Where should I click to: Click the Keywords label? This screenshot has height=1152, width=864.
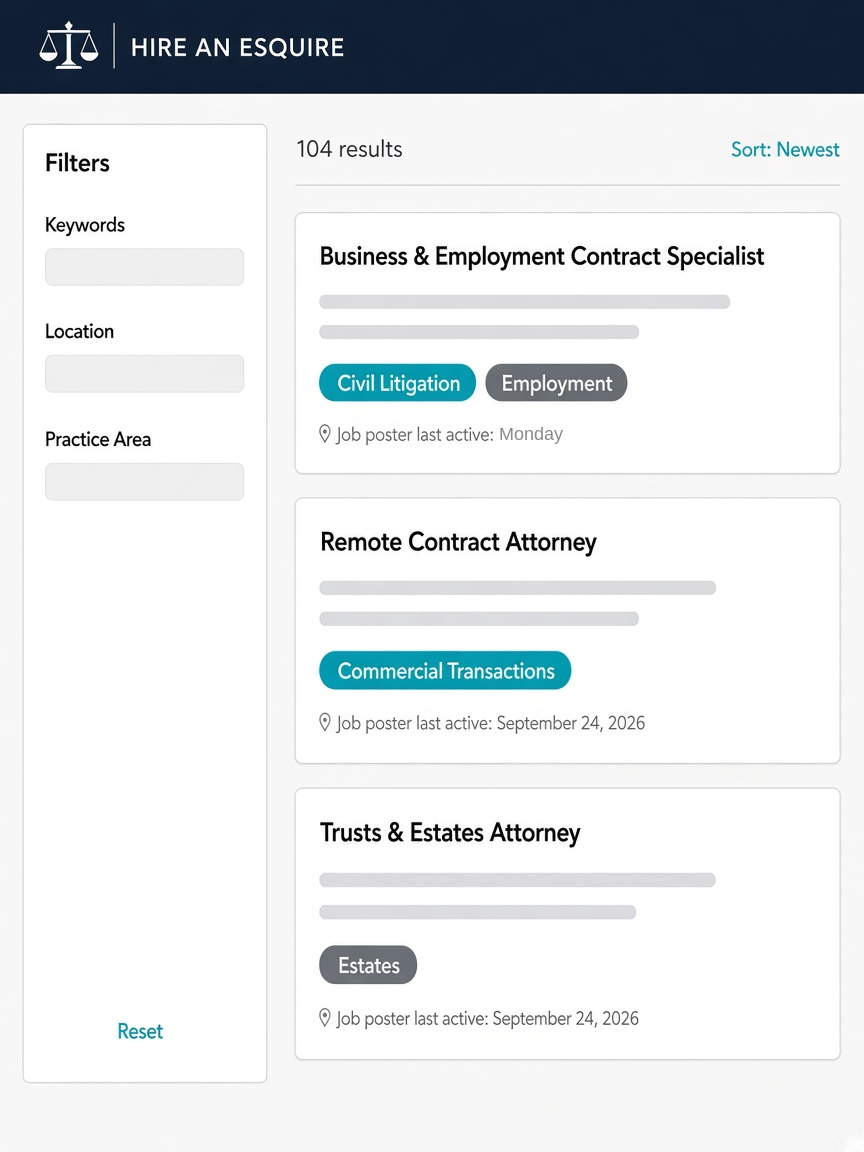coord(84,225)
